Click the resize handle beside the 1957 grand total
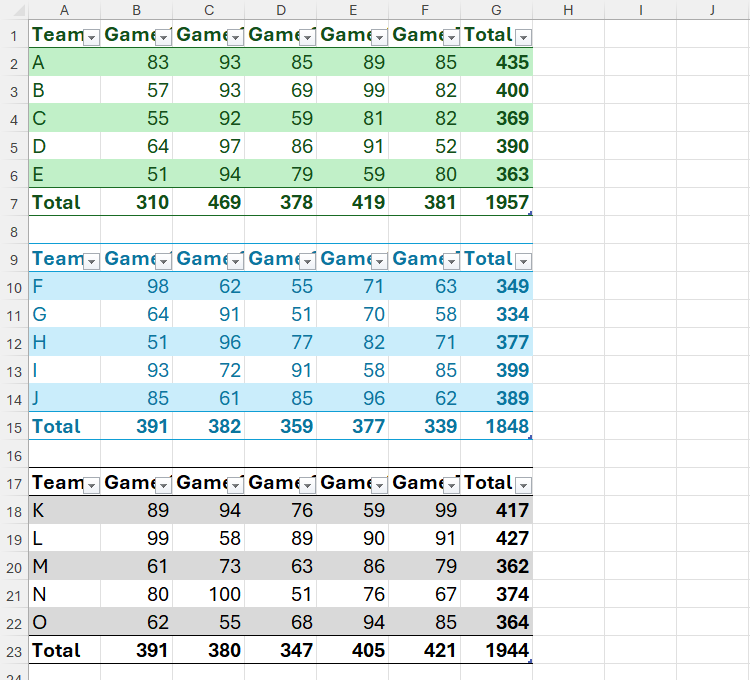Viewport: 750px width, 680px height. (x=529, y=213)
